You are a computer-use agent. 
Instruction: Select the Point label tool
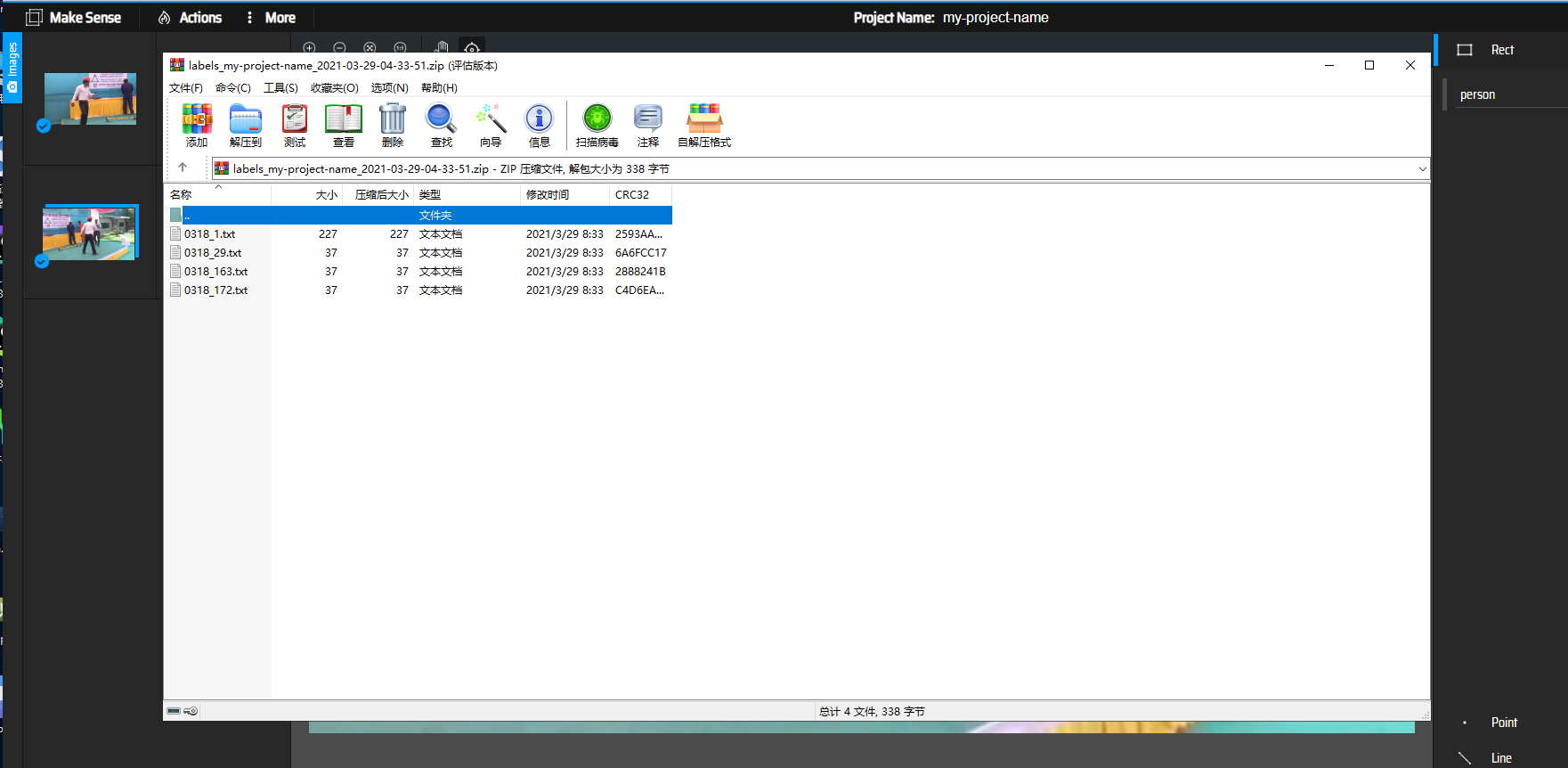[1503, 723]
